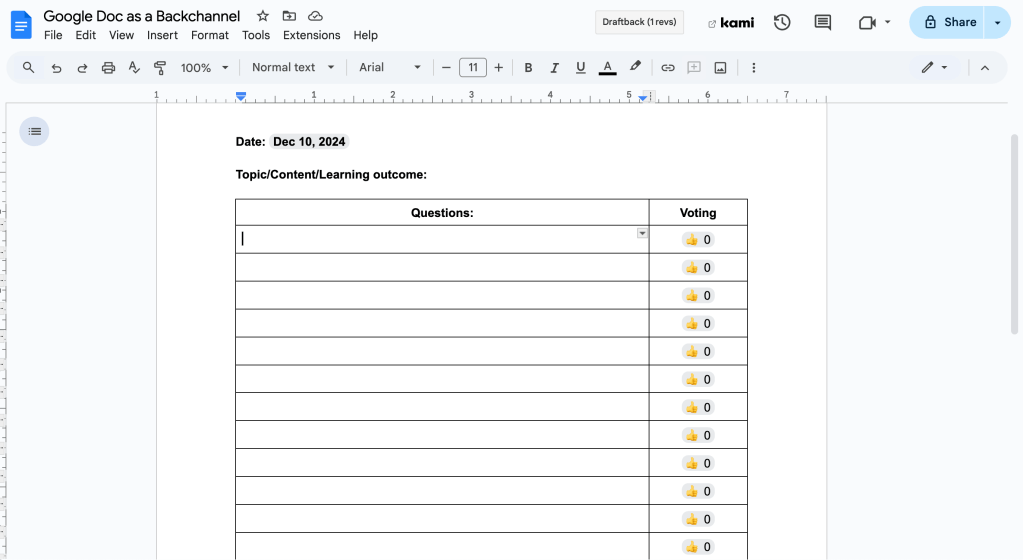Click the Print icon in toolbar
1023x560 pixels.
(x=108, y=68)
